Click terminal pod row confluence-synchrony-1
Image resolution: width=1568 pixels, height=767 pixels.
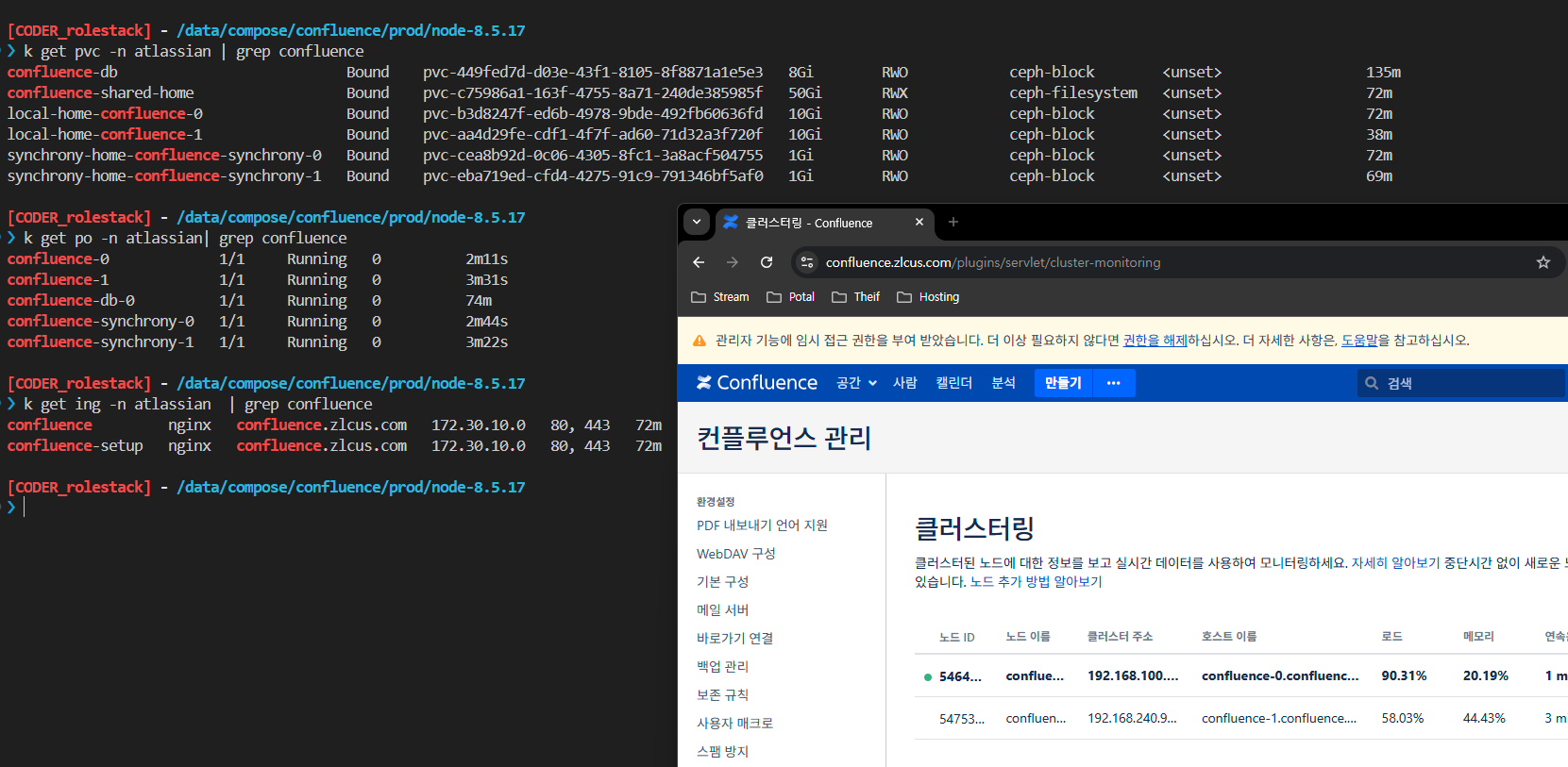coord(258,342)
